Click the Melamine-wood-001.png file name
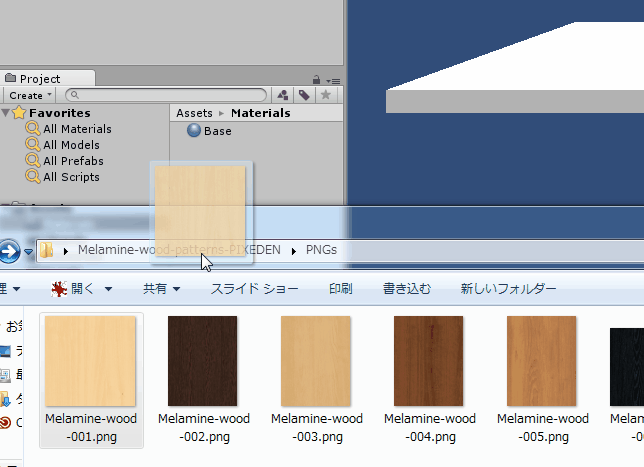The image size is (644, 467). [91, 428]
